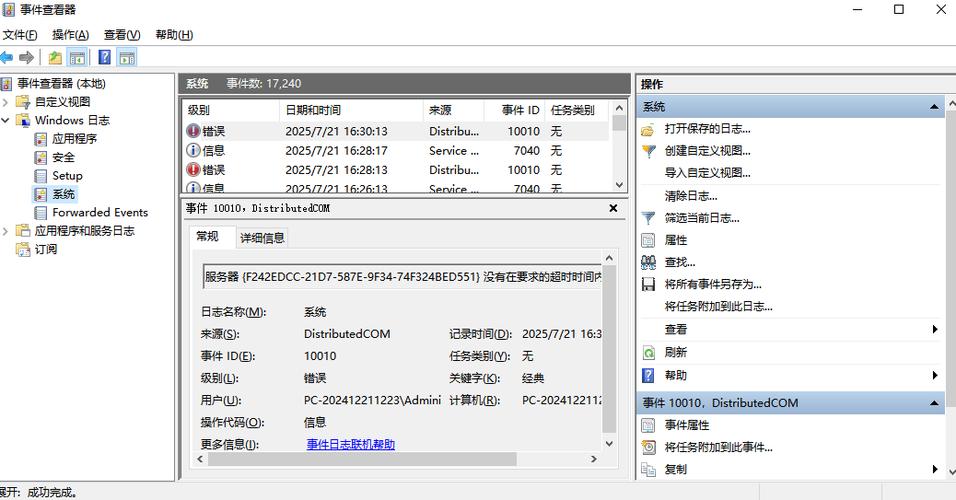Select the Forwarded Events log icon
This screenshot has height=500, width=956.
(x=41, y=212)
